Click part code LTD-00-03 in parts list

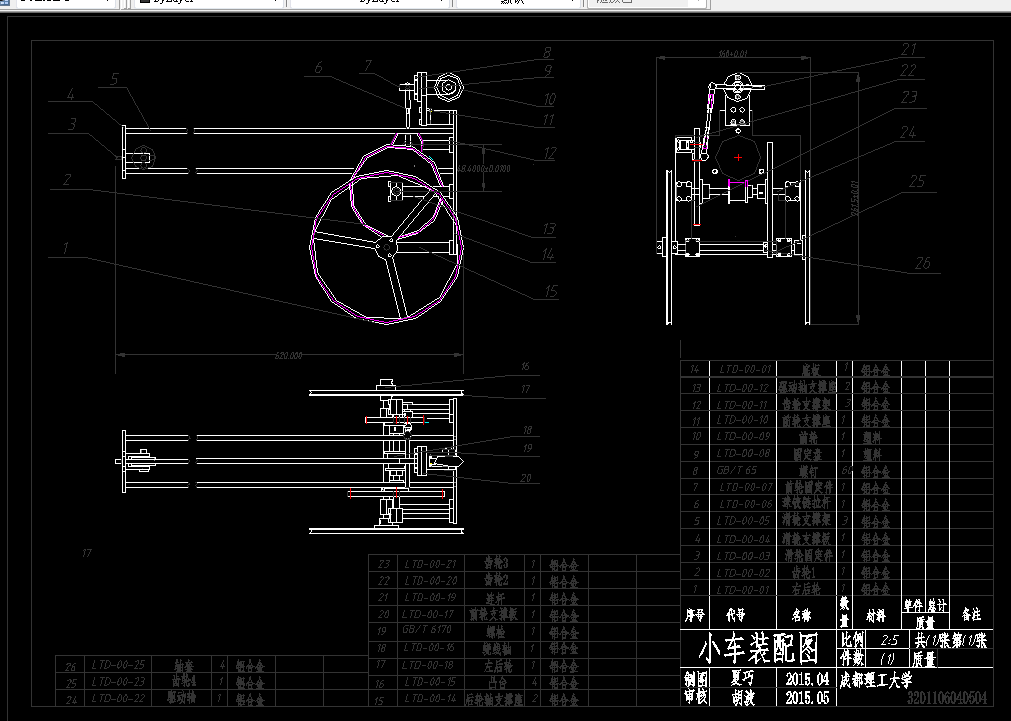[743, 556]
